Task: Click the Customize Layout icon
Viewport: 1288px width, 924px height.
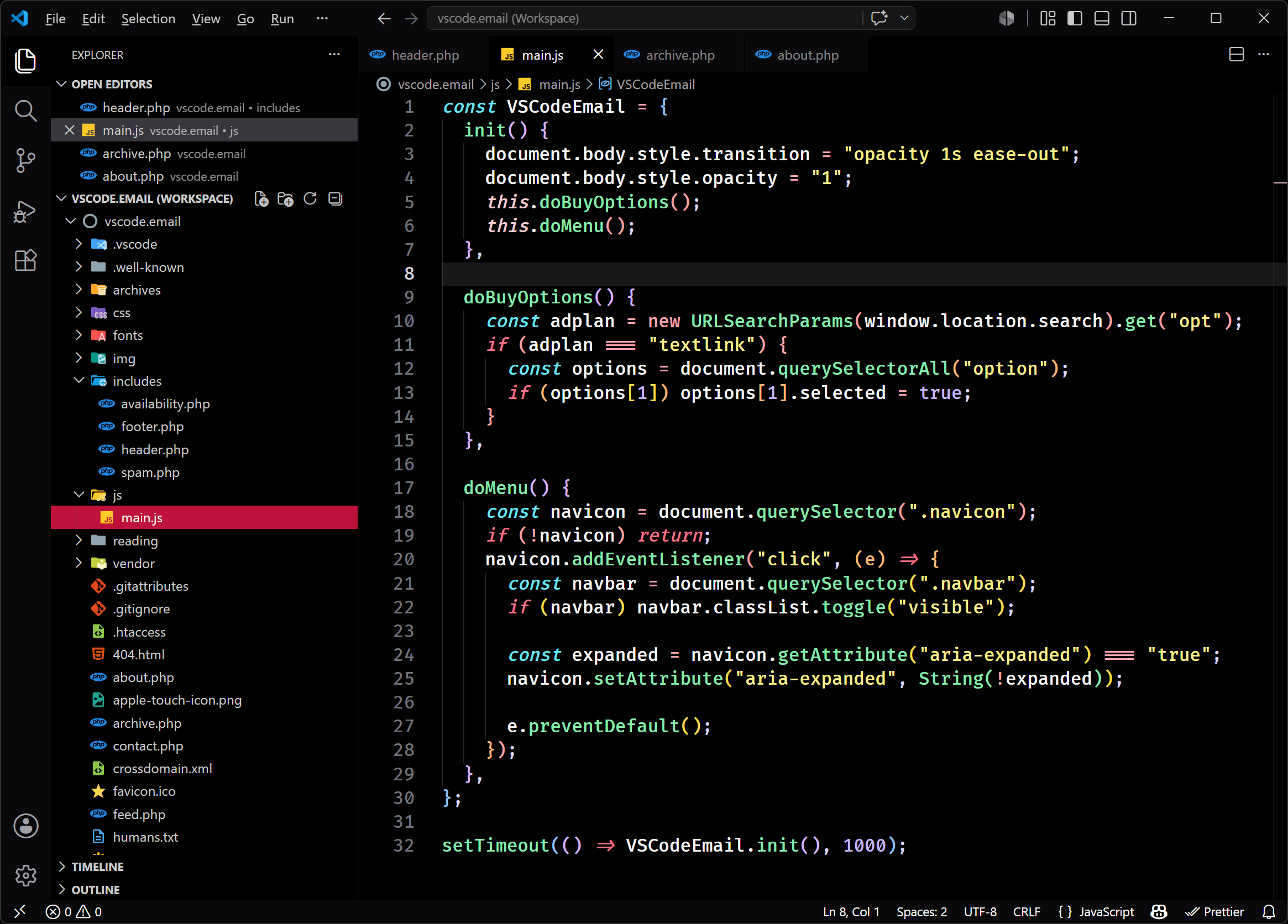Action: pos(1048,19)
